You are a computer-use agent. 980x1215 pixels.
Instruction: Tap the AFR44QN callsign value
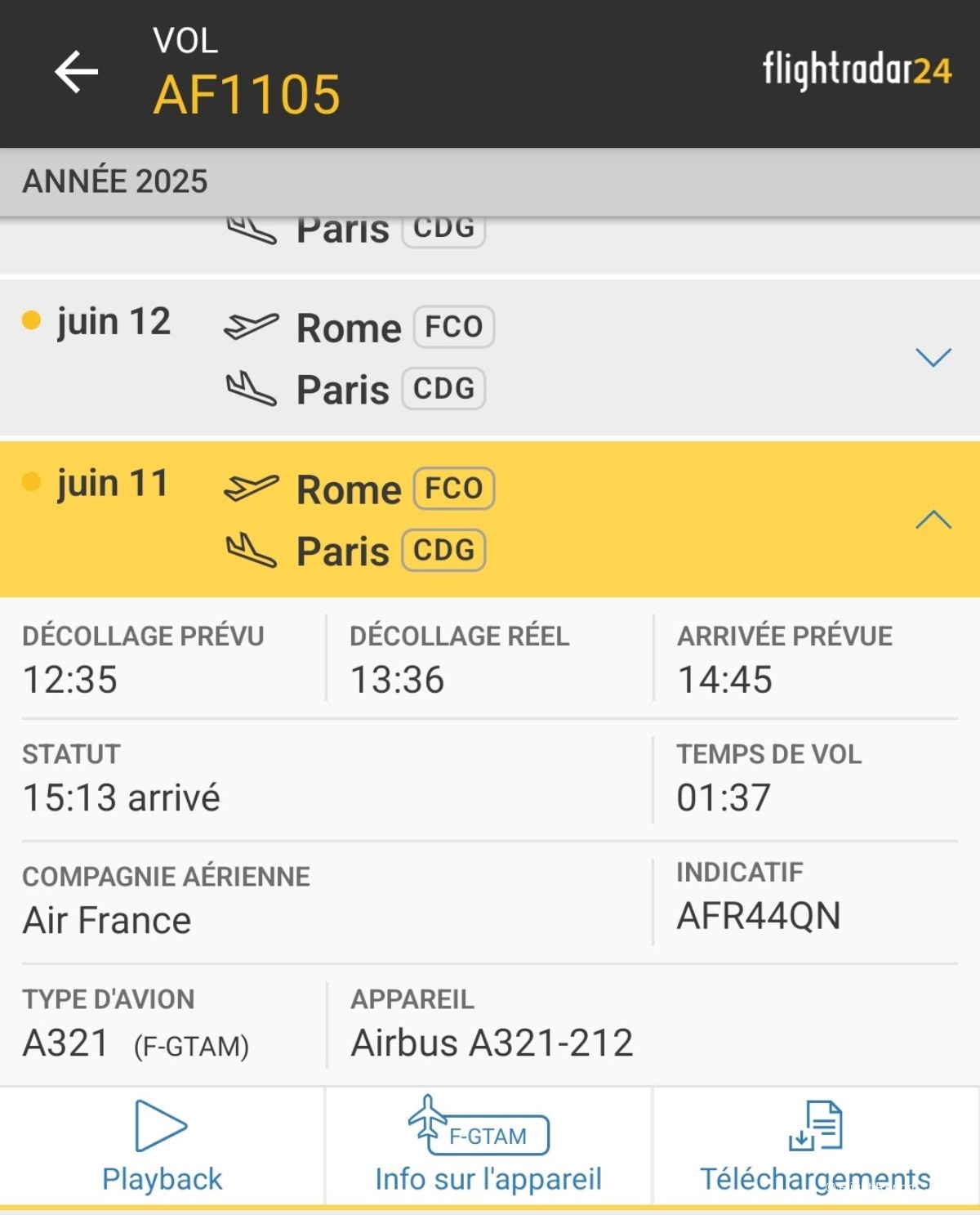pyautogui.click(x=758, y=916)
